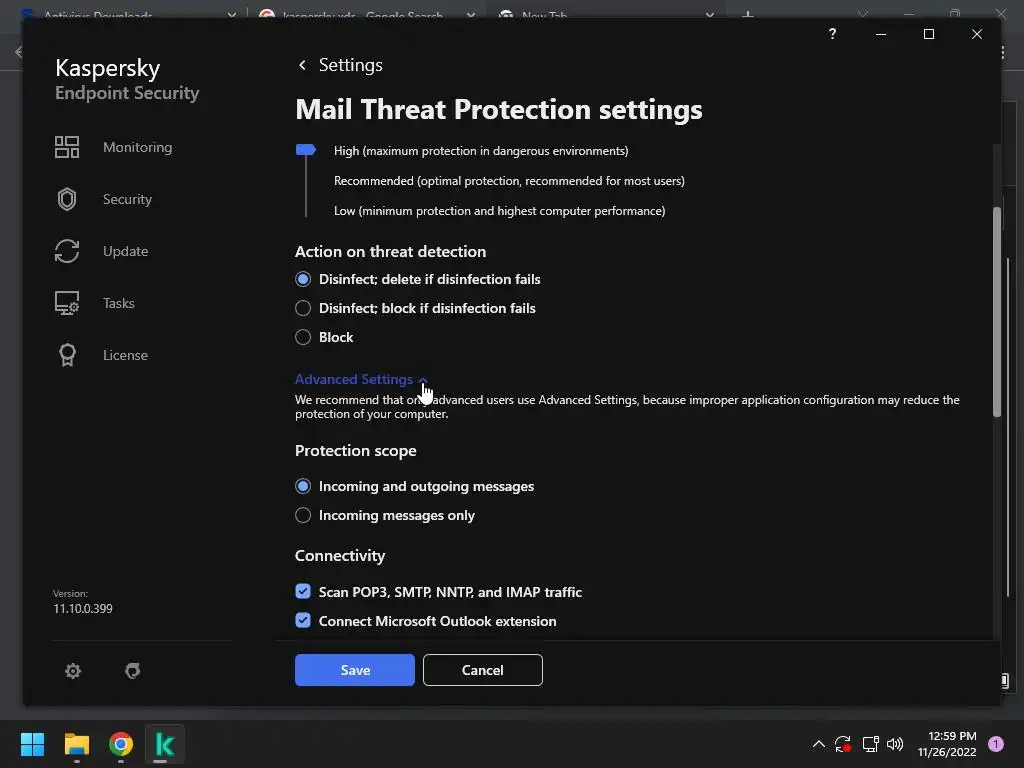Open the Windows Start menu

click(32, 744)
